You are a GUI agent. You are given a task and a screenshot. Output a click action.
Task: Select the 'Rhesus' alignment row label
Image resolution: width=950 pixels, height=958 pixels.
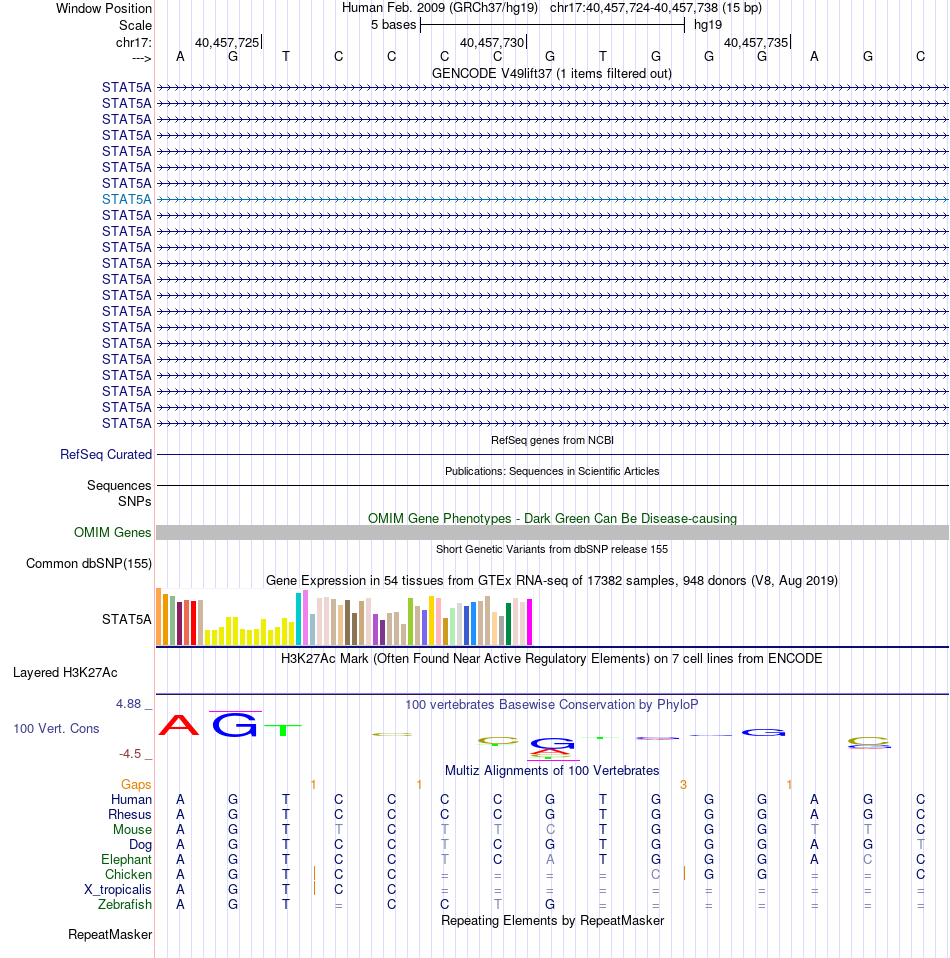130,814
